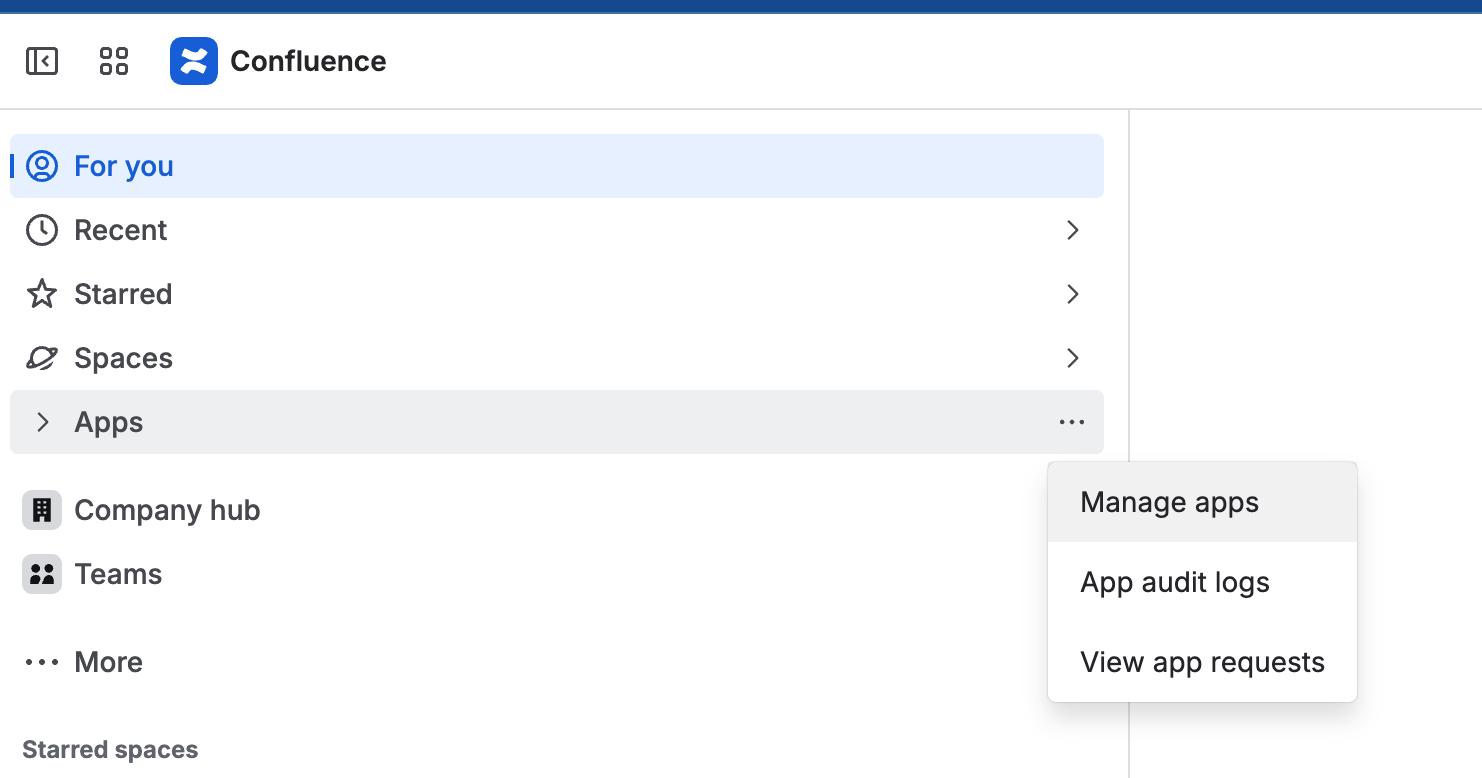Click the Apps more actions ellipsis
This screenshot has height=778, width=1482.
tap(1072, 422)
